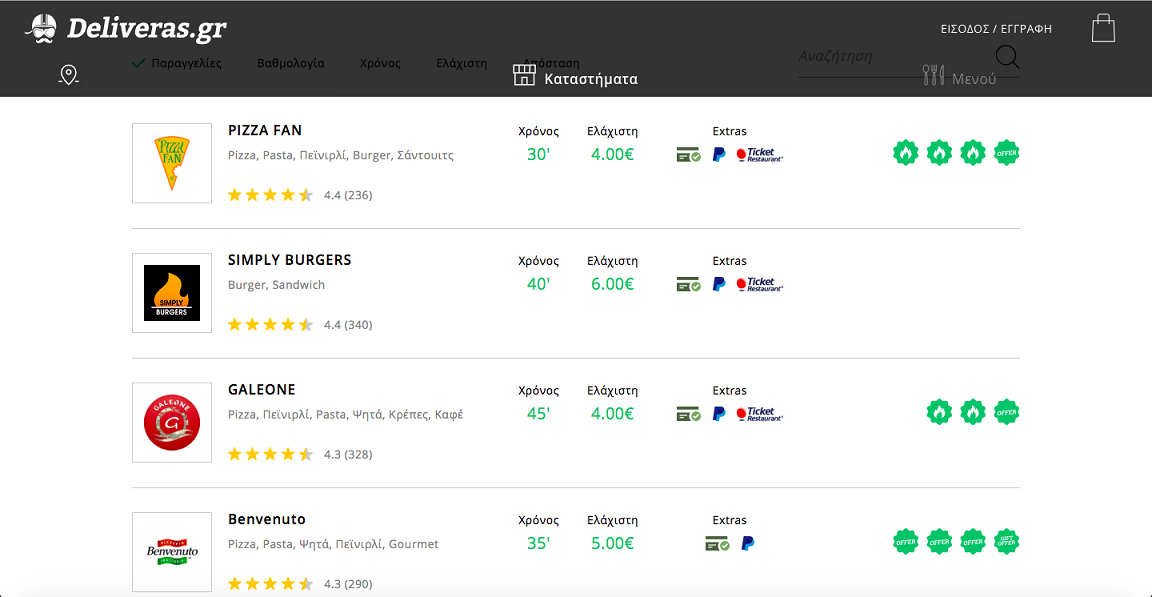Open PIZZA FAN restaurant title
The image size is (1152, 597).
[x=264, y=131]
